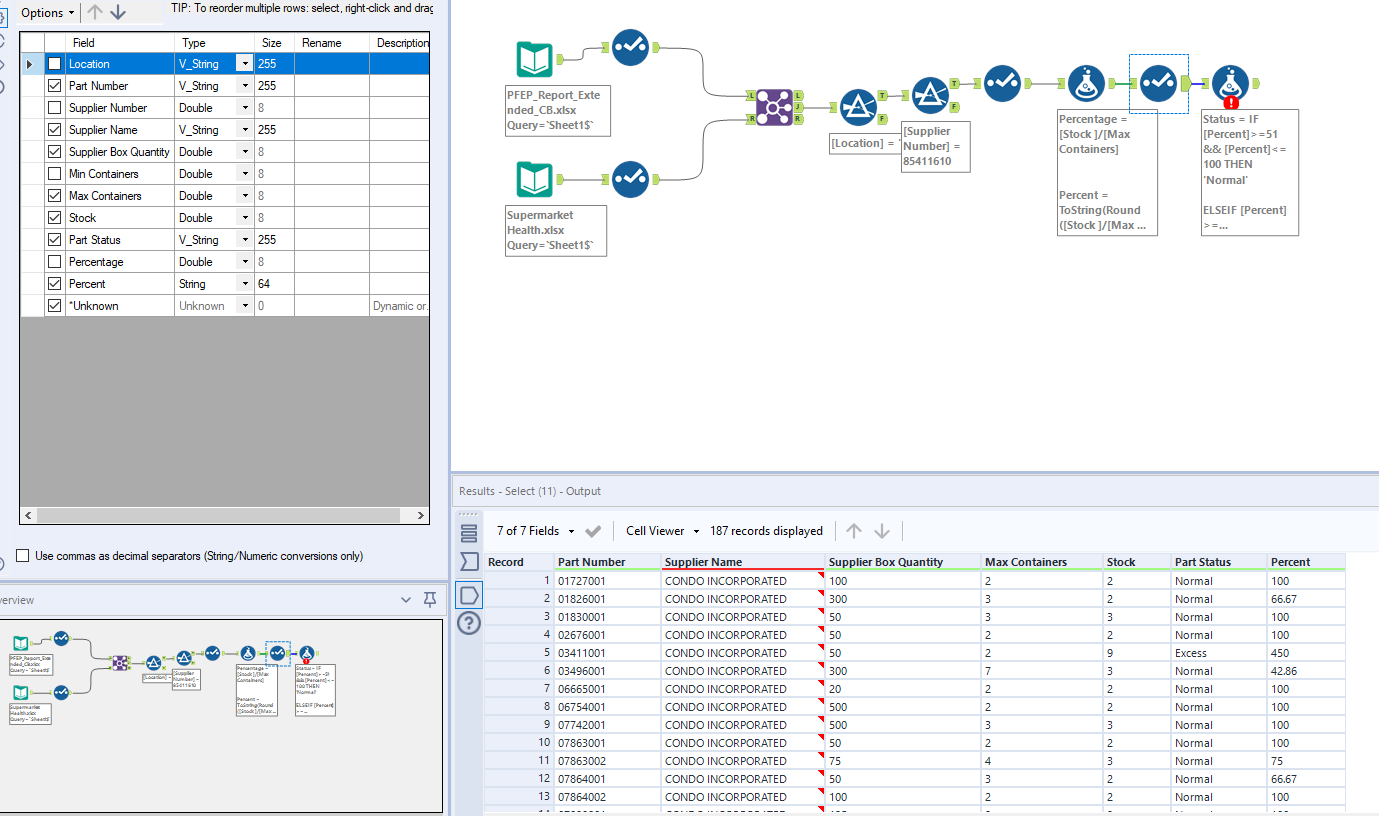Click the move up arrow beside Options
The height and width of the screenshot is (816, 1379).
click(95, 12)
